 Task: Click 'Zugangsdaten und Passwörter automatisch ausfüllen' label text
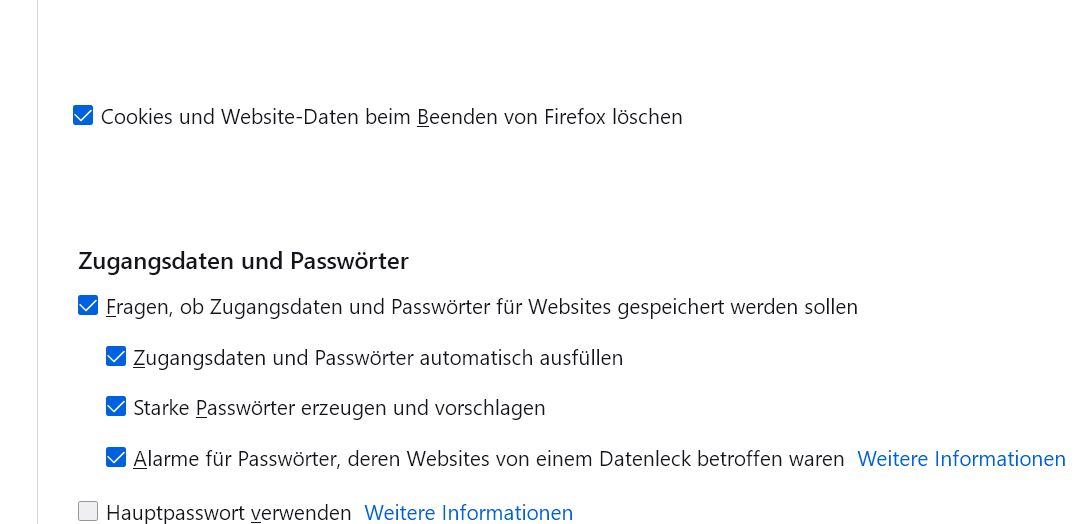(x=378, y=358)
